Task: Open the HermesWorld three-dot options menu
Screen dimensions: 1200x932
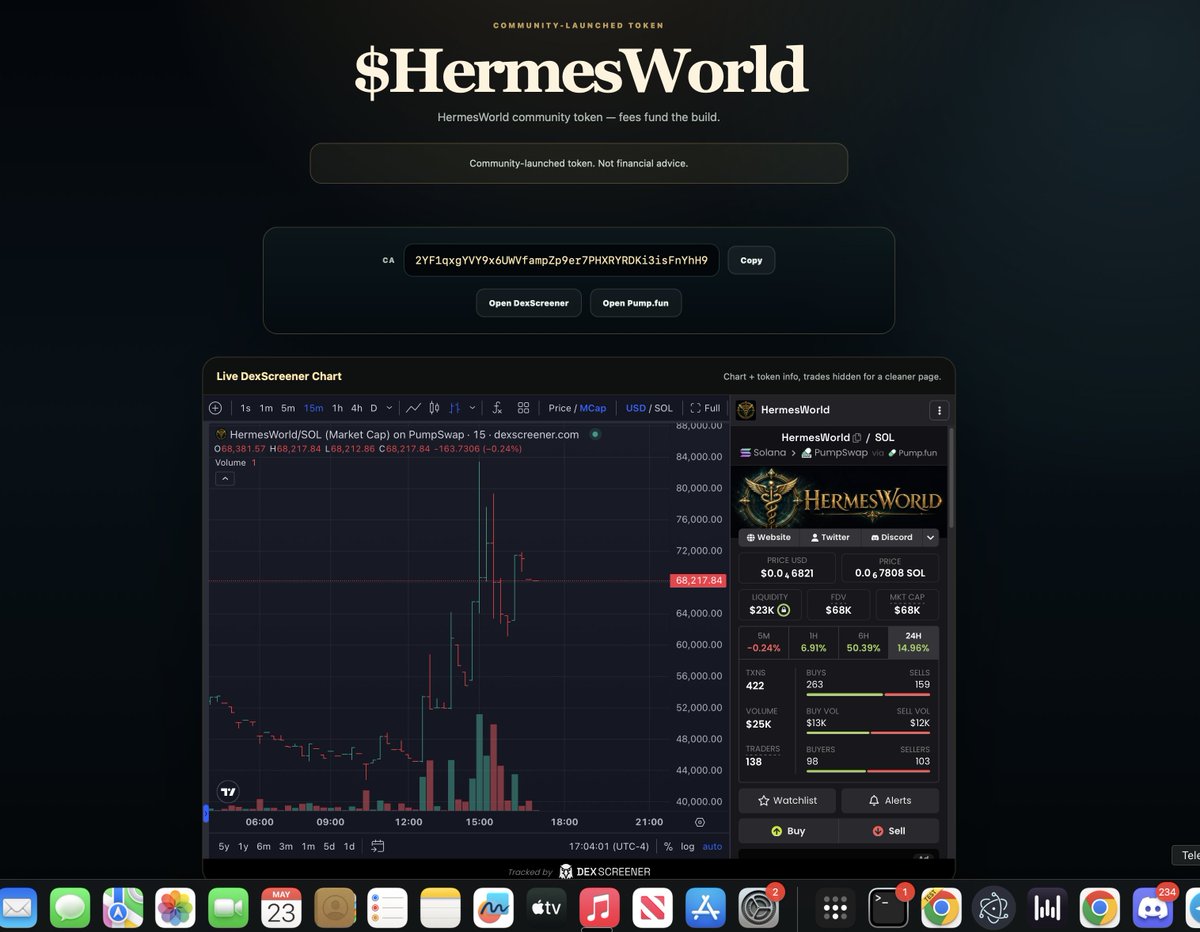Action: click(938, 410)
